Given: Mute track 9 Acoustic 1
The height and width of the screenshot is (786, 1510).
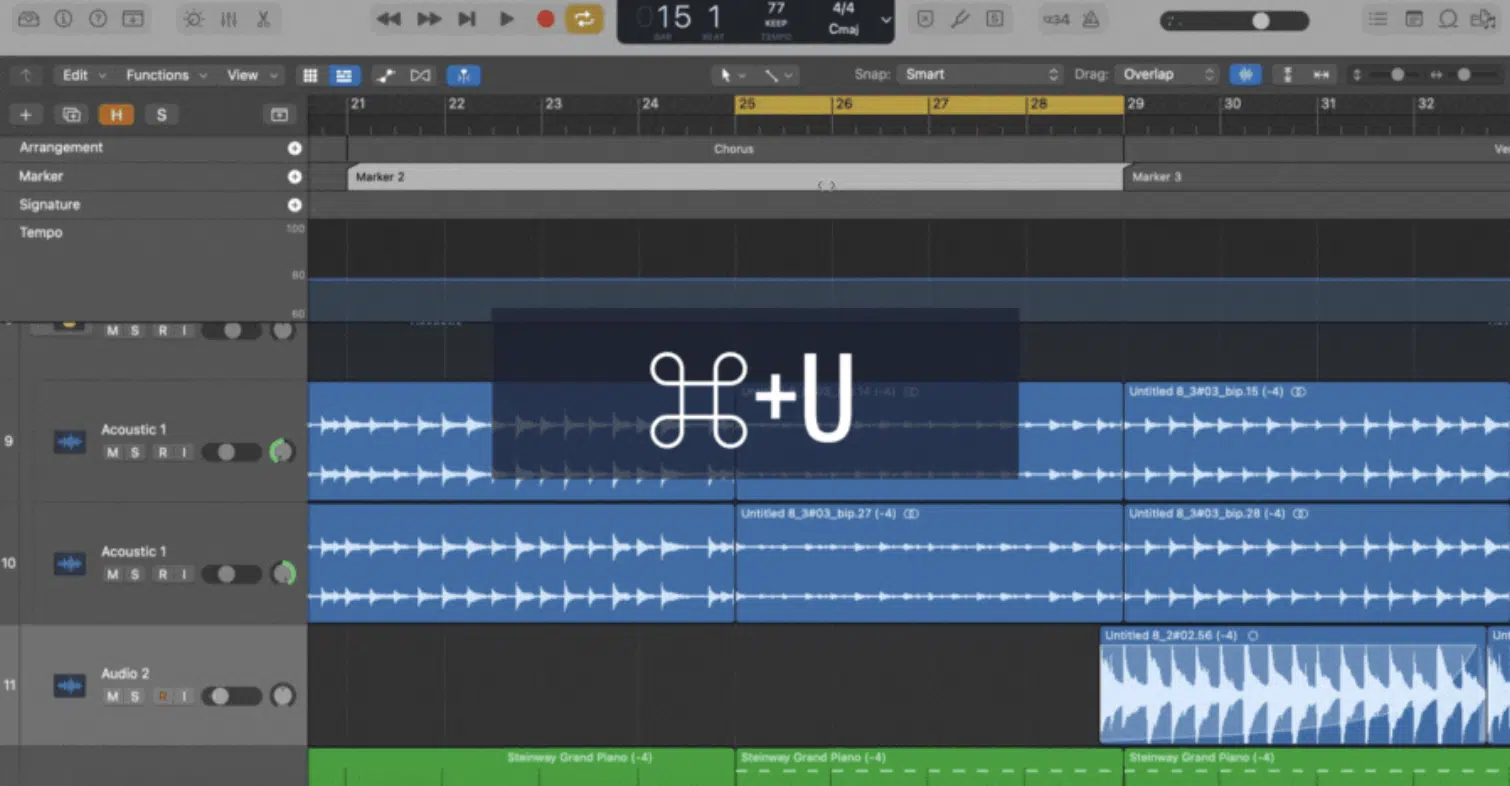Looking at the screenshot, I should click(113, 453).
